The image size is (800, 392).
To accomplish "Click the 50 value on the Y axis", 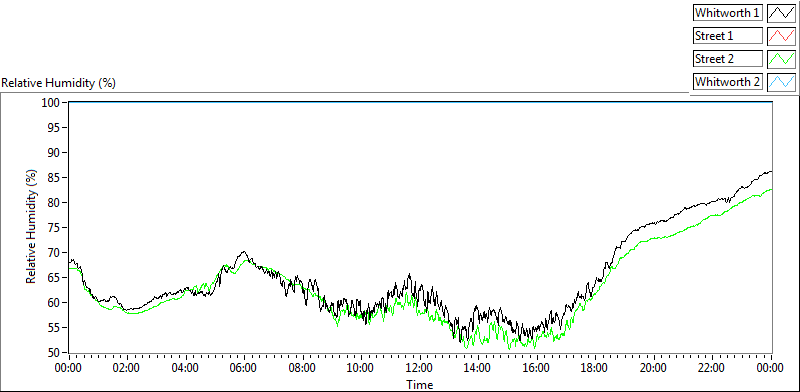I will (x=54, y=353).
